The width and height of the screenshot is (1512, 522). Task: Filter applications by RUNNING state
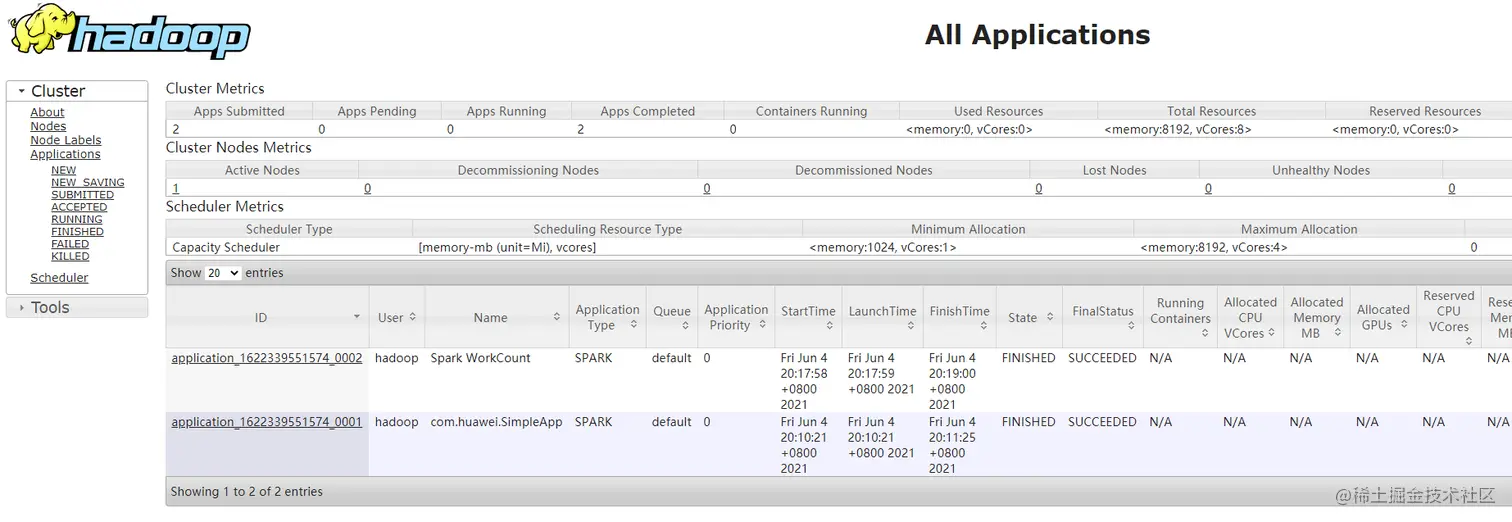[77, 220]
